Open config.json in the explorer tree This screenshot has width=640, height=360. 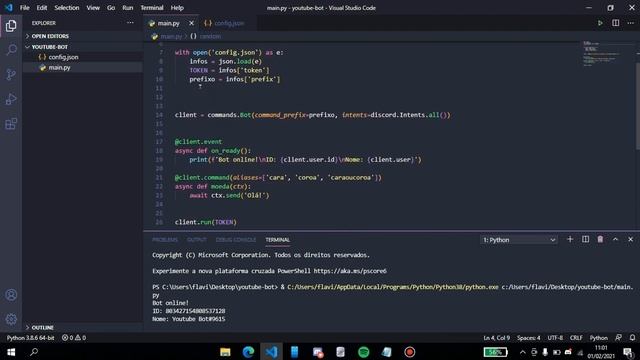click(x=63, y=57)
